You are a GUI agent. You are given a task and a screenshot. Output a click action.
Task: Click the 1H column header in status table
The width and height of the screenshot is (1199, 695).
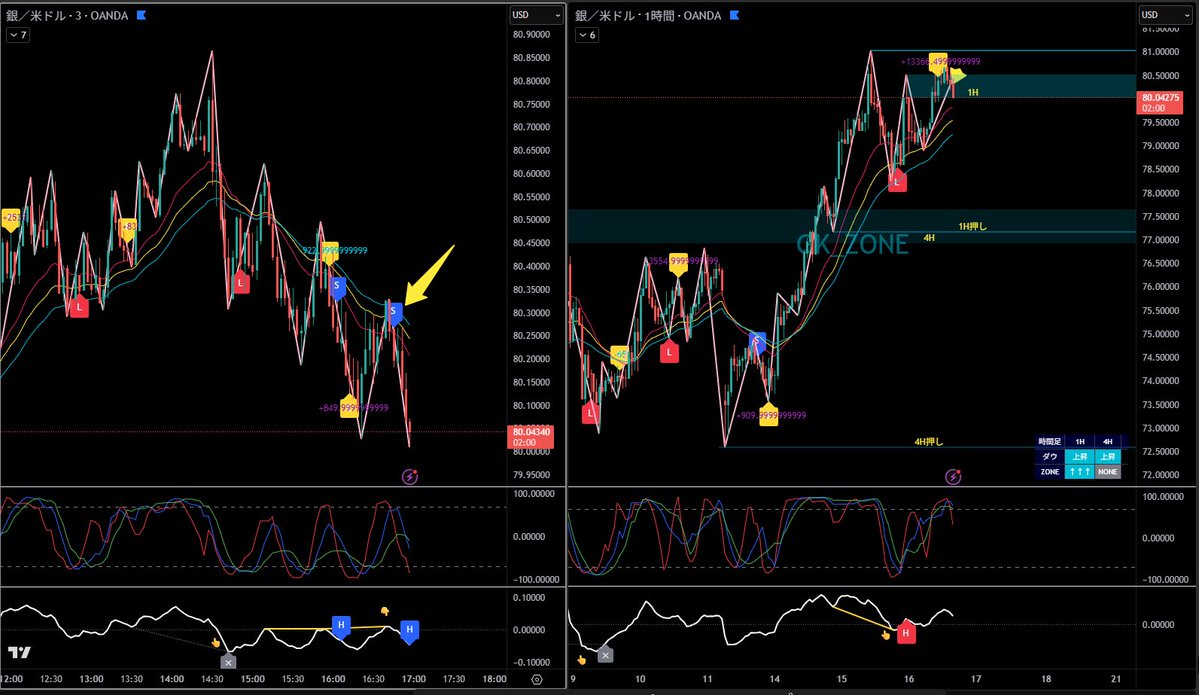coord(1080,441)
